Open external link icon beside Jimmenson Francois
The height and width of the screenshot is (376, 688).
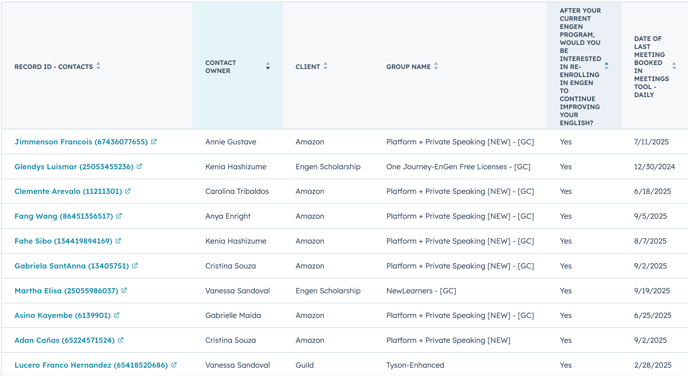(x=154, y=142)
